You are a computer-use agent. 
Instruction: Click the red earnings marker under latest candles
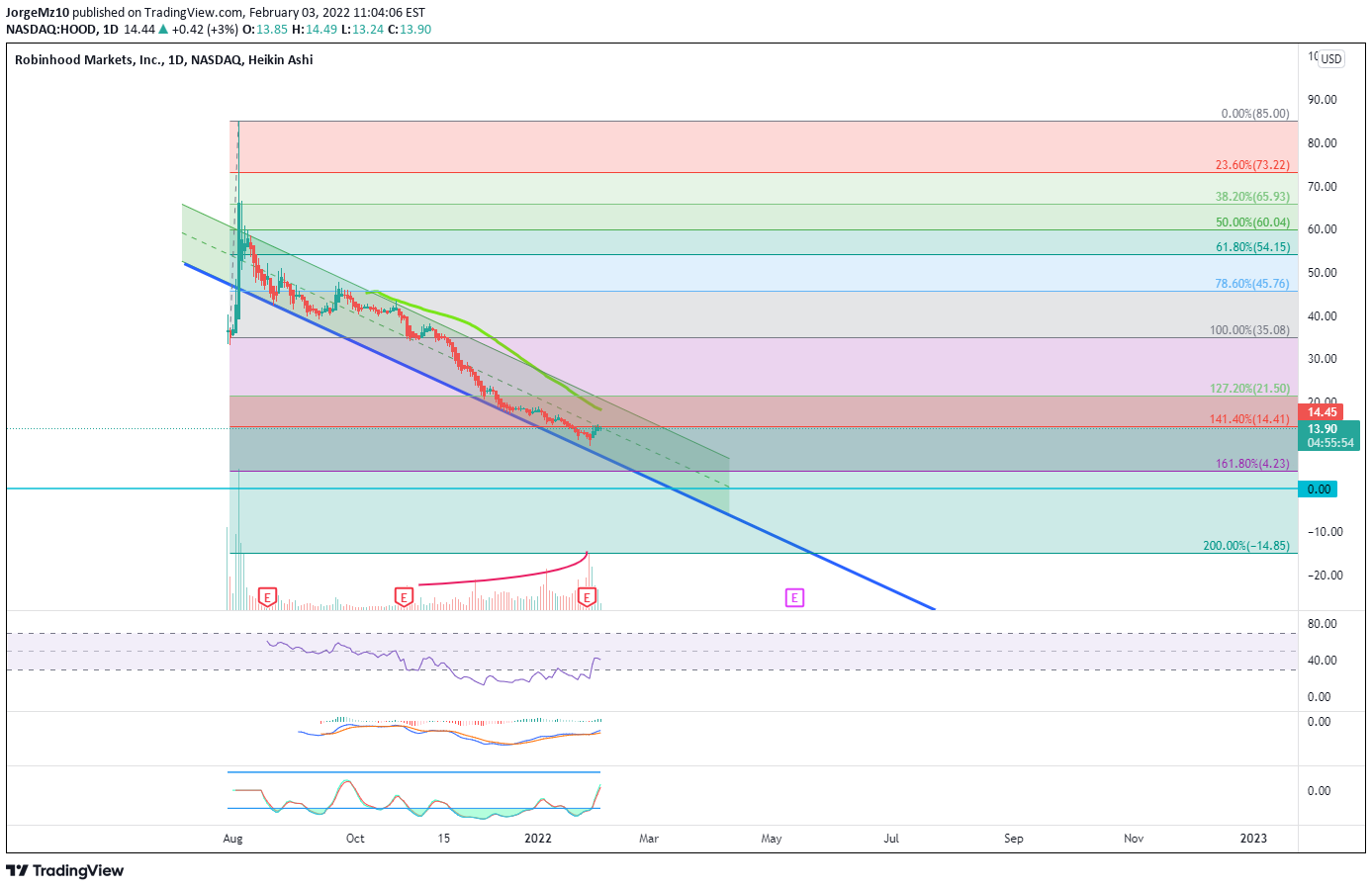pyautogui.click(x=588, y=596)
